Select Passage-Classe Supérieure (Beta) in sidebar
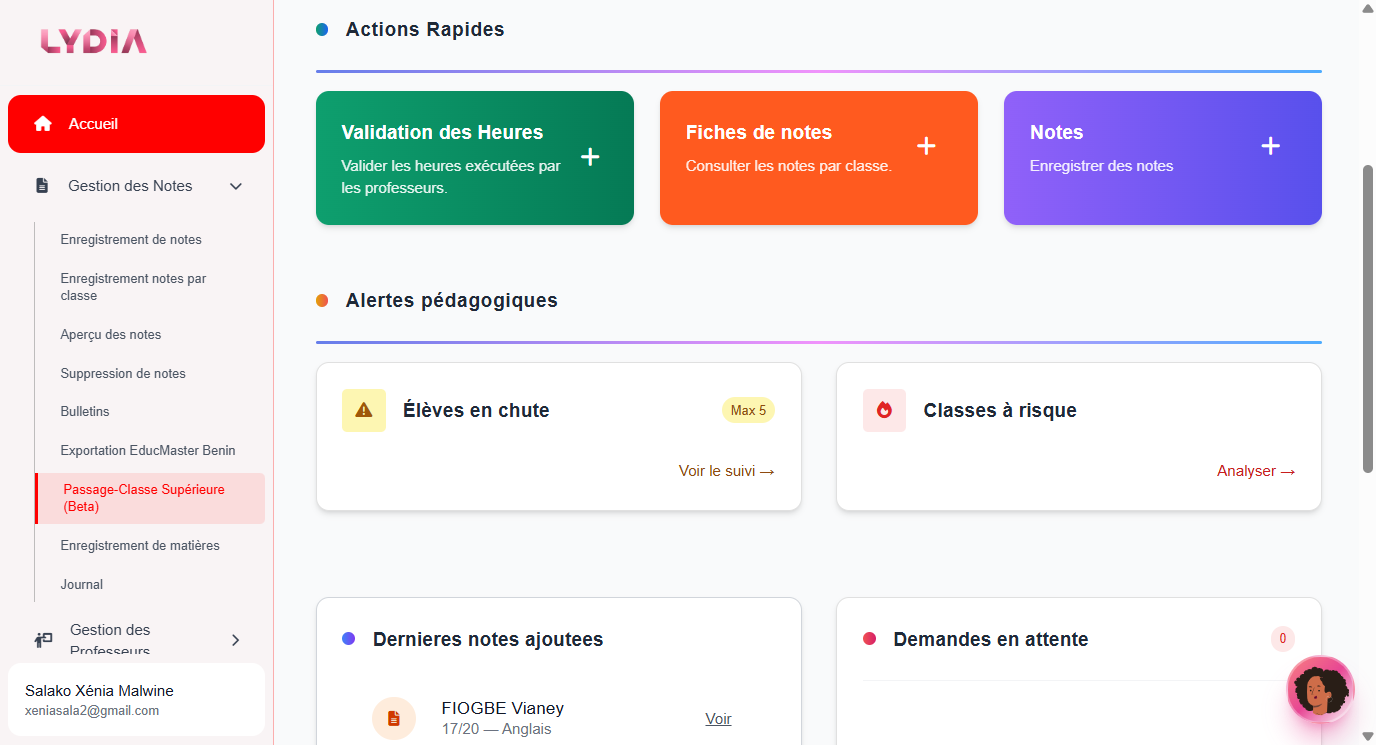 (x=143, y=498)
